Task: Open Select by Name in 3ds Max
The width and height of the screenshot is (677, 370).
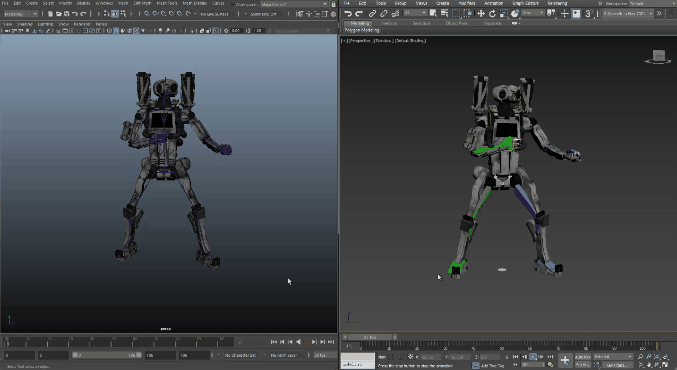Action: coord(444,14)
